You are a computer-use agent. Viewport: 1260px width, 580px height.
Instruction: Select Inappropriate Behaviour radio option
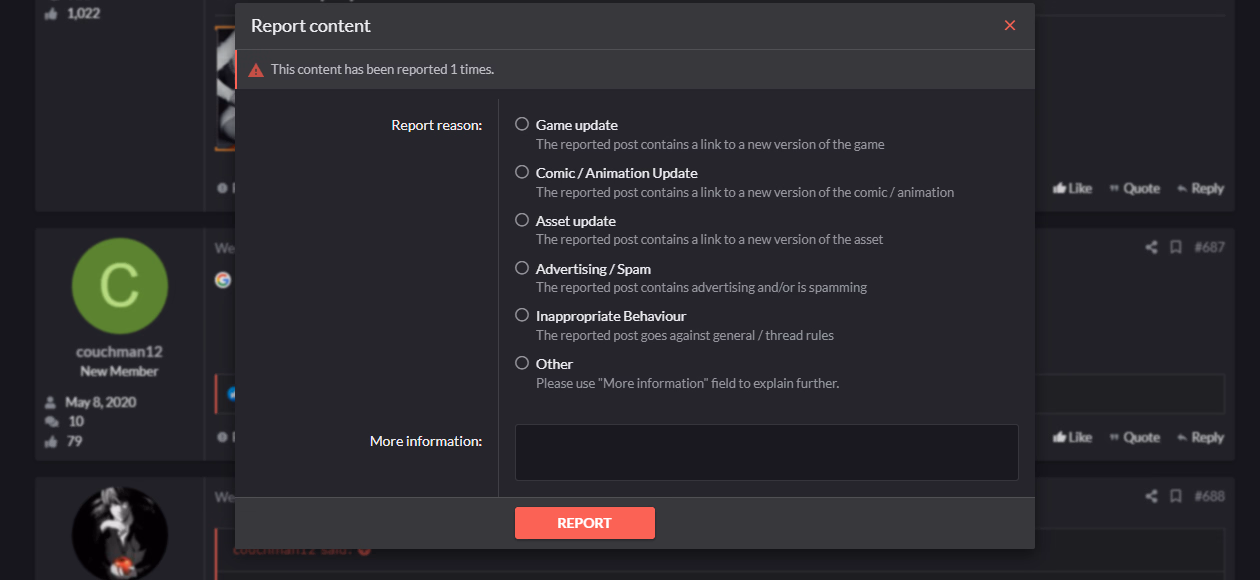coord(522,315)
